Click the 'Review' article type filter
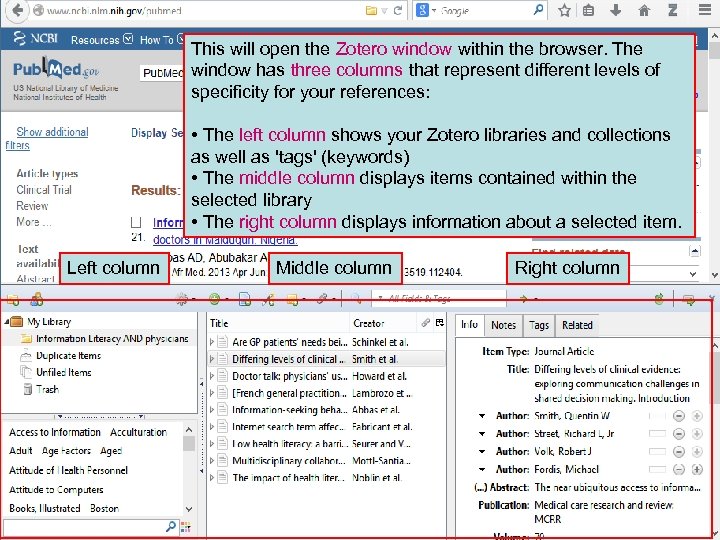The image size is (720, 540). (32, 206)
